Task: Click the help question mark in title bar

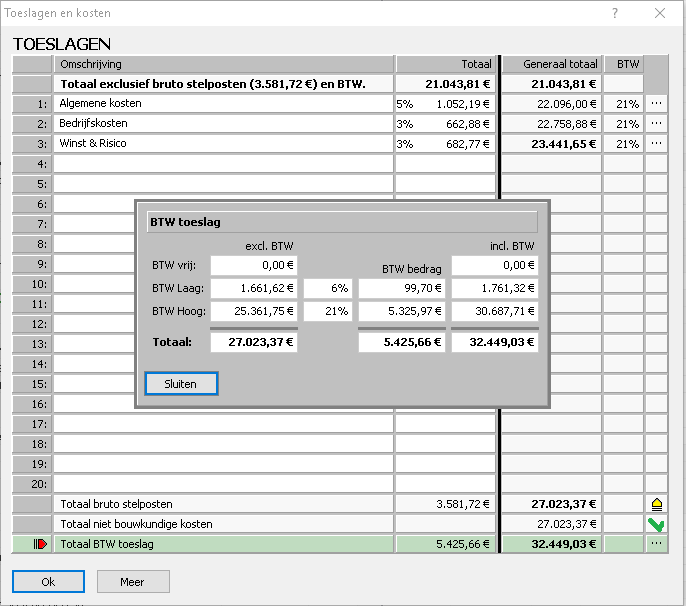Action: [614, 13]
